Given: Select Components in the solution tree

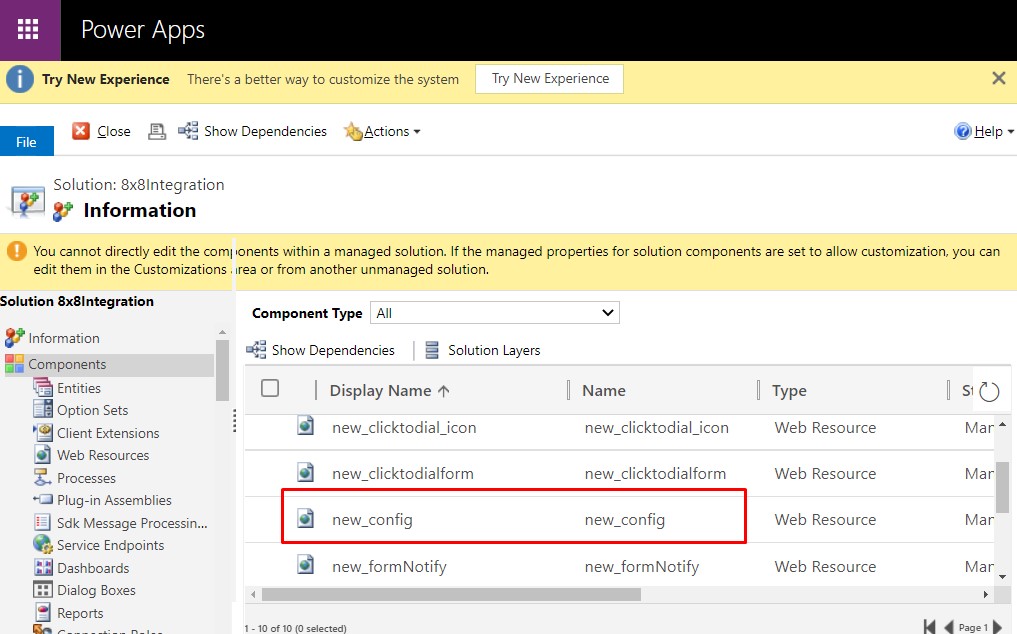Looking at the screenshot, I should (x=67, y=364).
